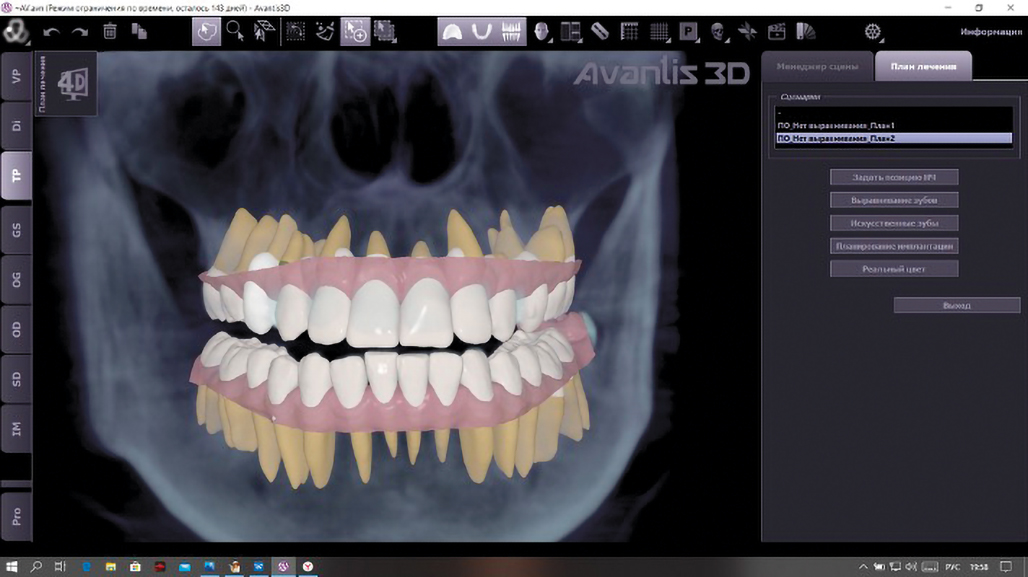This screenshot has height=577, width=1028.
Task: Click the lower jaw arch icon
Action: [482, 32]
